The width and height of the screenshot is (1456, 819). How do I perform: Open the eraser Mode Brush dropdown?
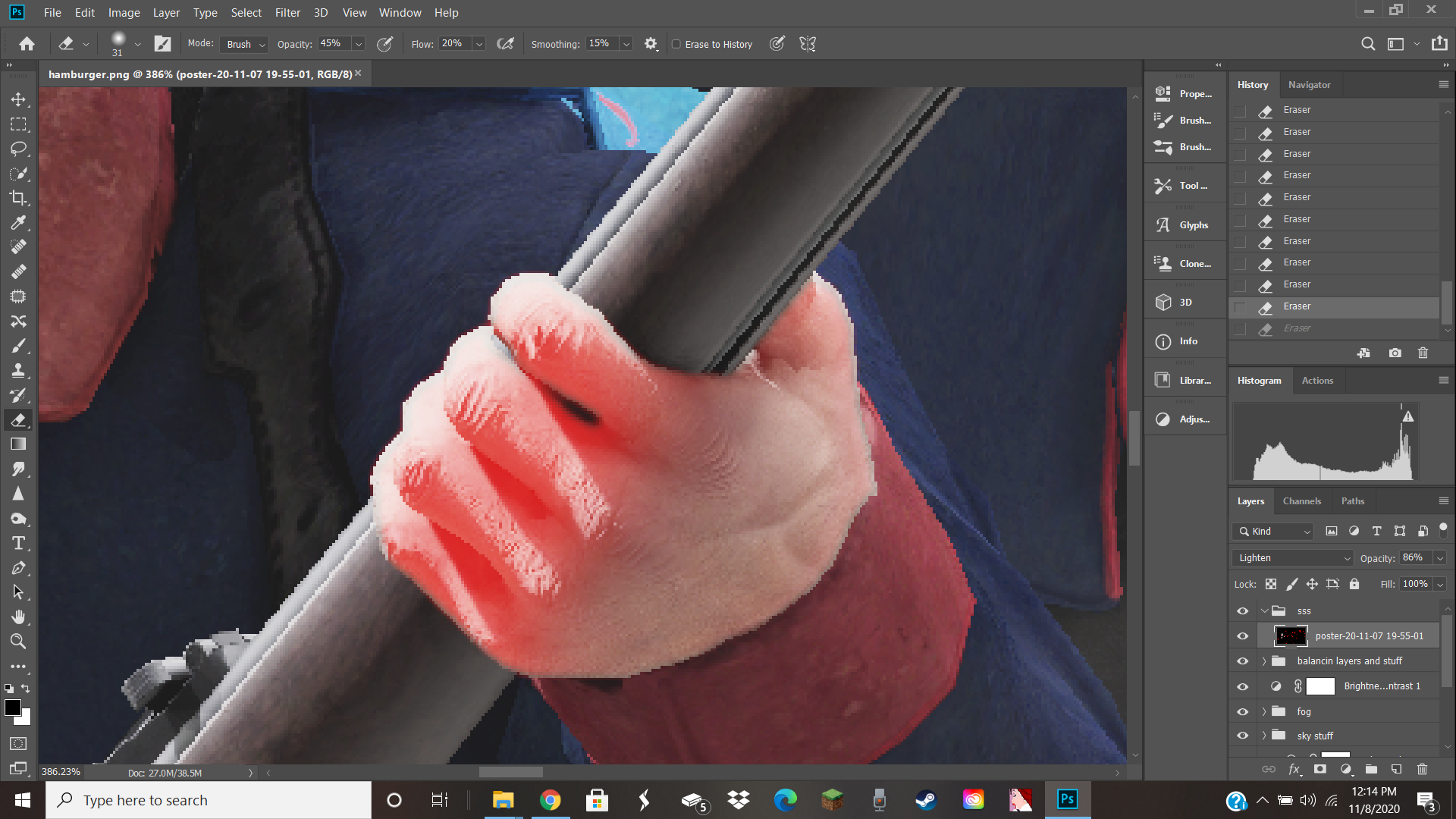(245, 44)
